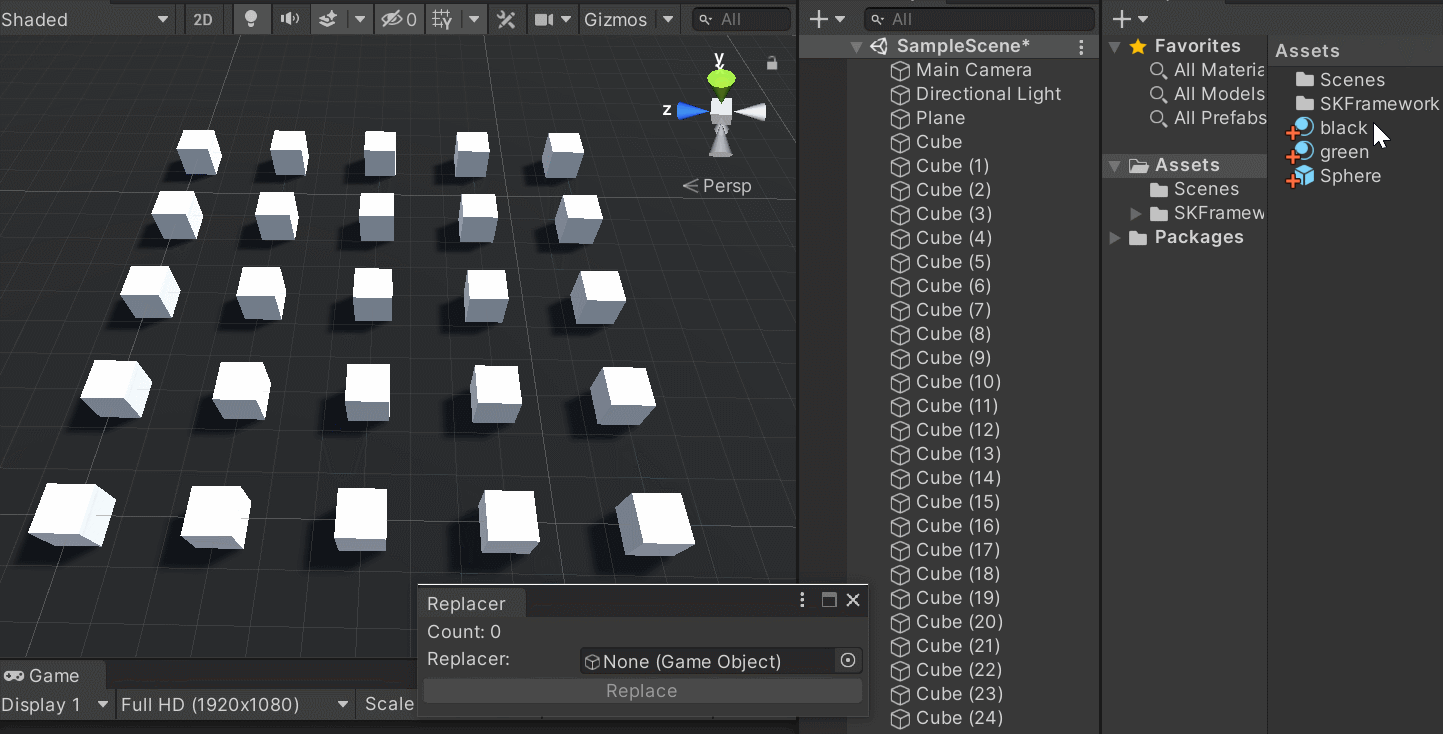Open the effects visibility icon in Scene toolbar
The image size is (1443, 734).
point(326,19)
